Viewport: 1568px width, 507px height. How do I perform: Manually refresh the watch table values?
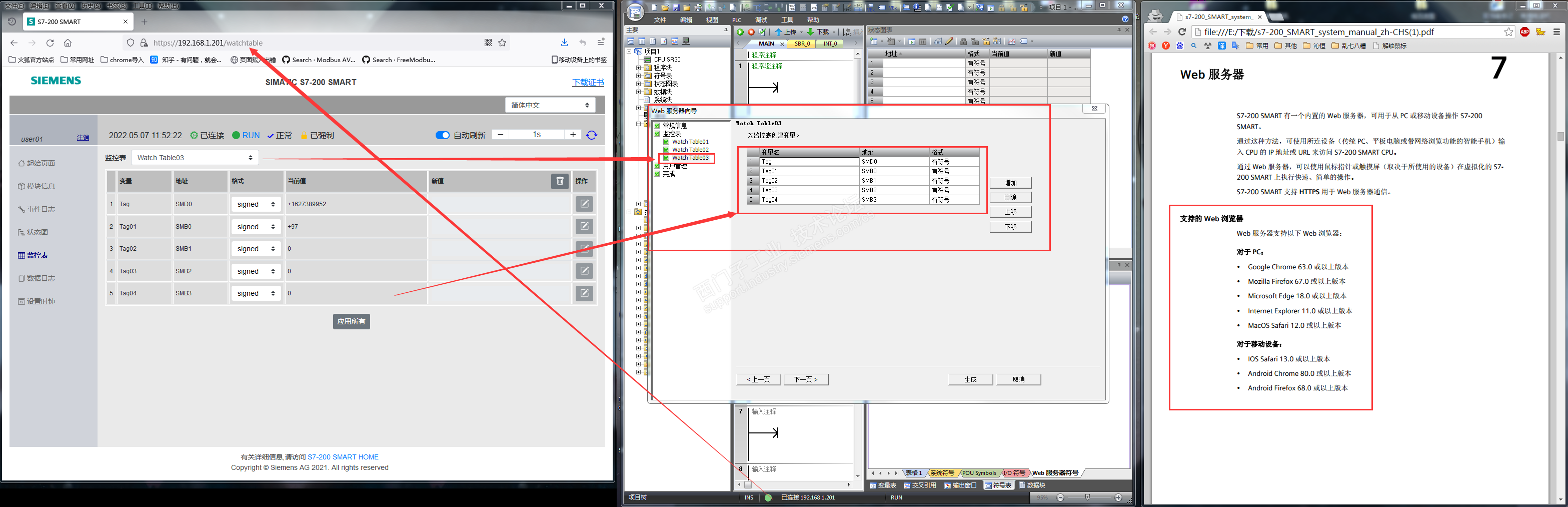[592, 135]
